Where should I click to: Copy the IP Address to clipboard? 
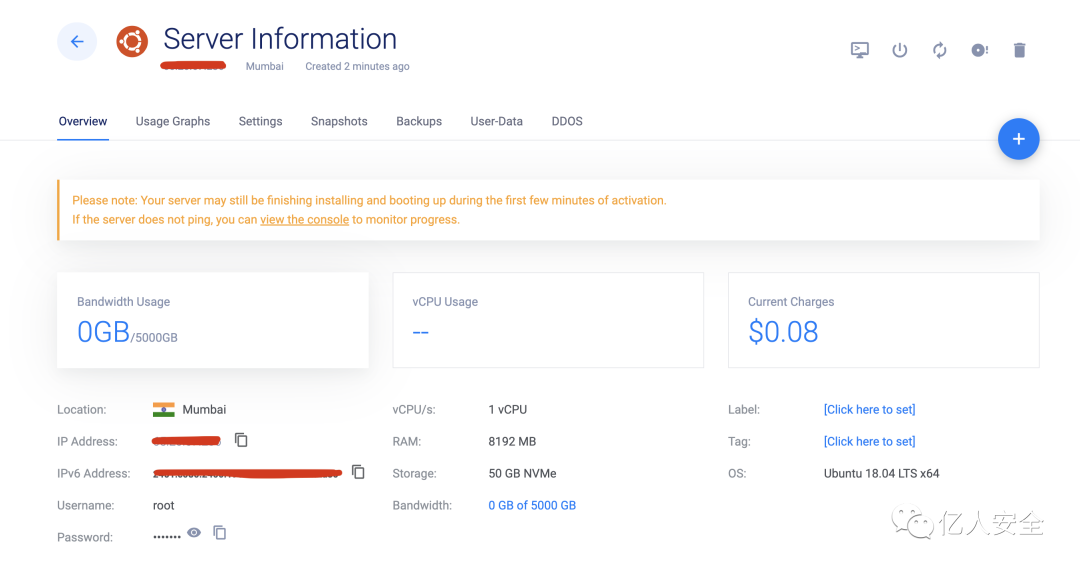[241, 440]
